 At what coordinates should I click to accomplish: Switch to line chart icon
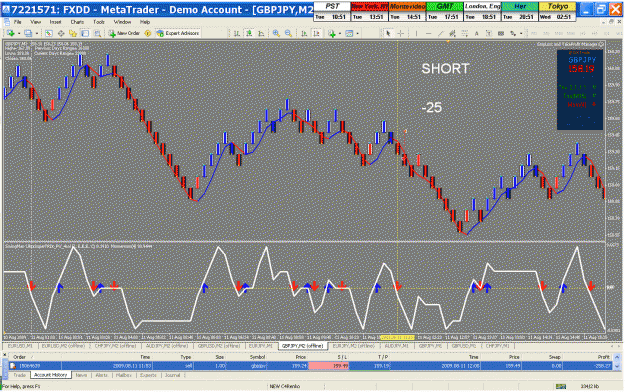pyautogui.click(x=261, y=33)
